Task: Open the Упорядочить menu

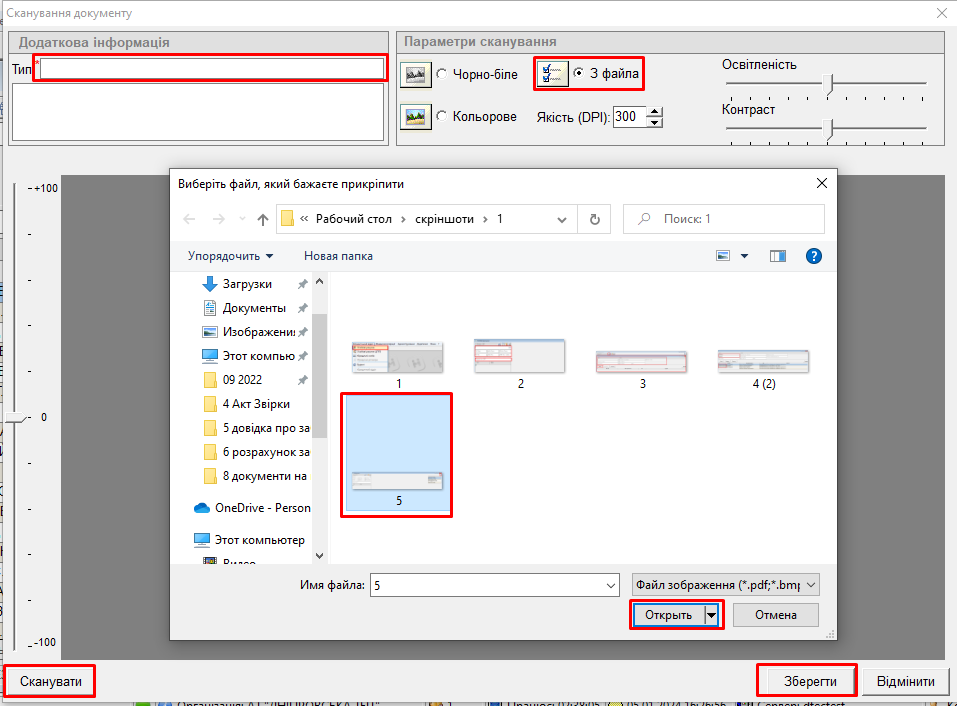Action: click(x=230, y=256)
